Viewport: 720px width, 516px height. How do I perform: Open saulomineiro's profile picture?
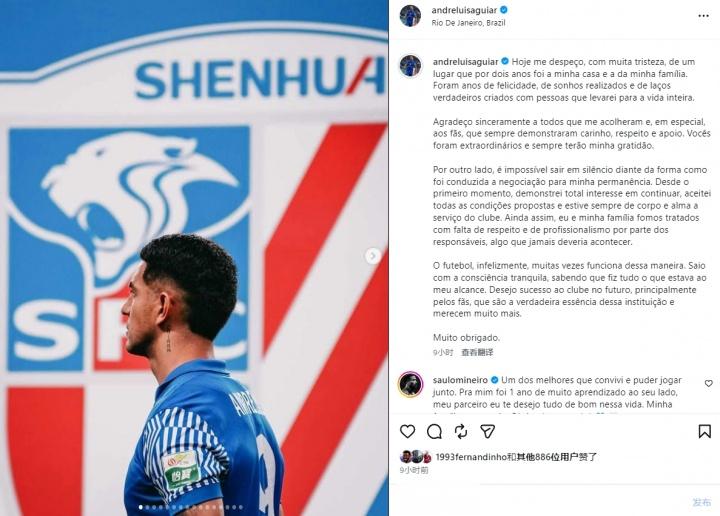(x=410, y=384)
